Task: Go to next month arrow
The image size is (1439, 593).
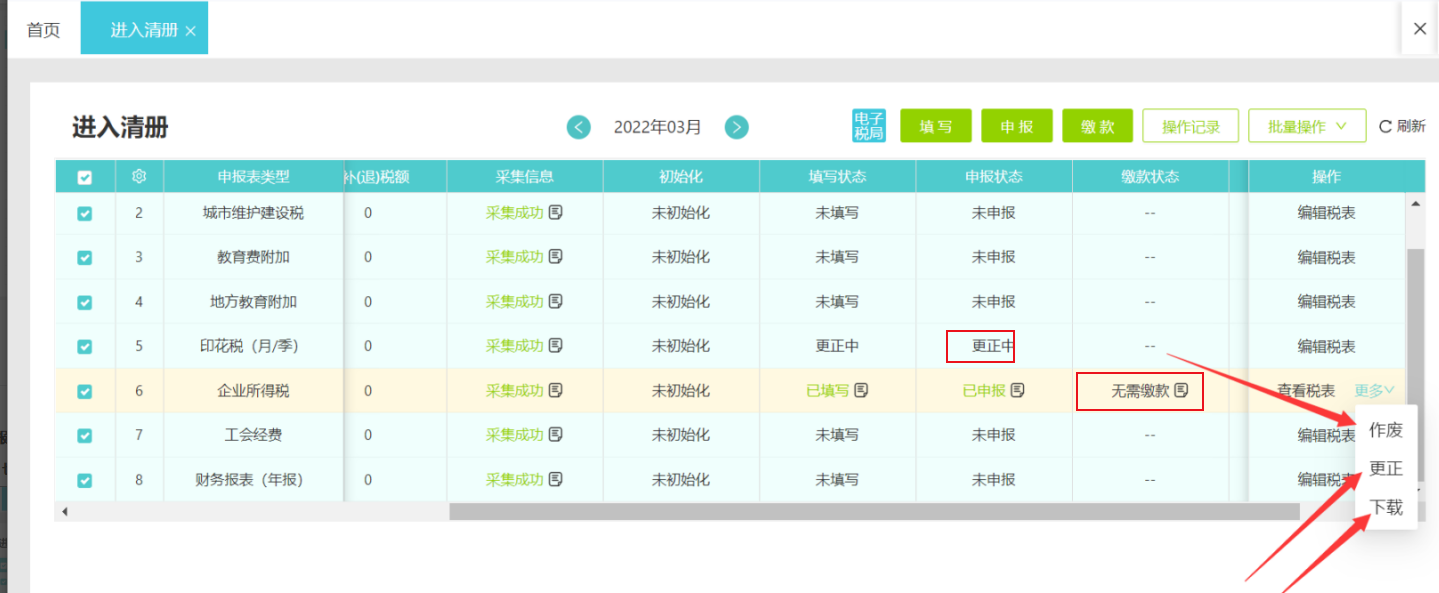Action: point(737,127)
